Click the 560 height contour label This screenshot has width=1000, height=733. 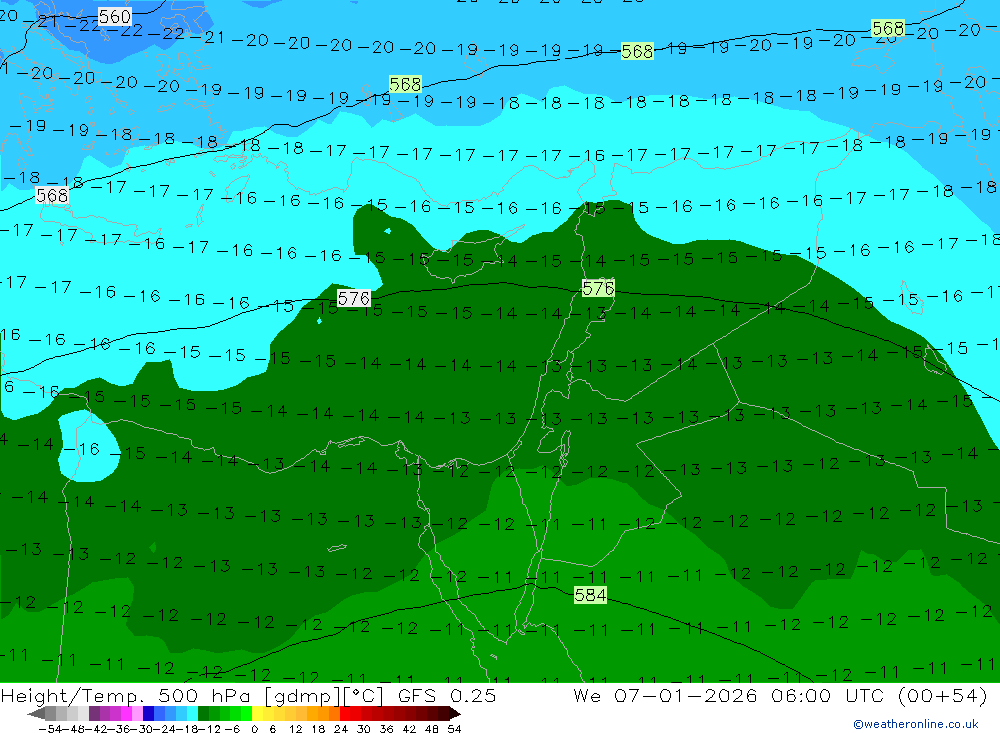click(x=115, y=17)
